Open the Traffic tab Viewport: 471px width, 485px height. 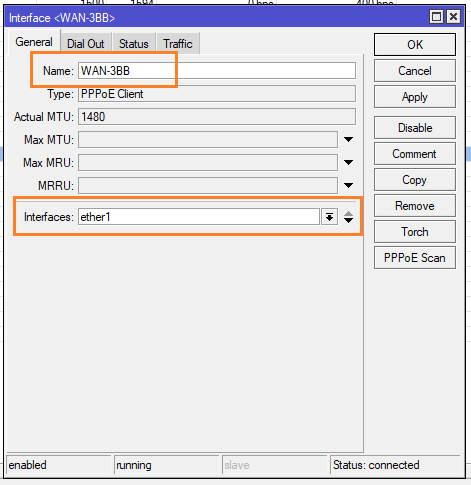[178, 43]
